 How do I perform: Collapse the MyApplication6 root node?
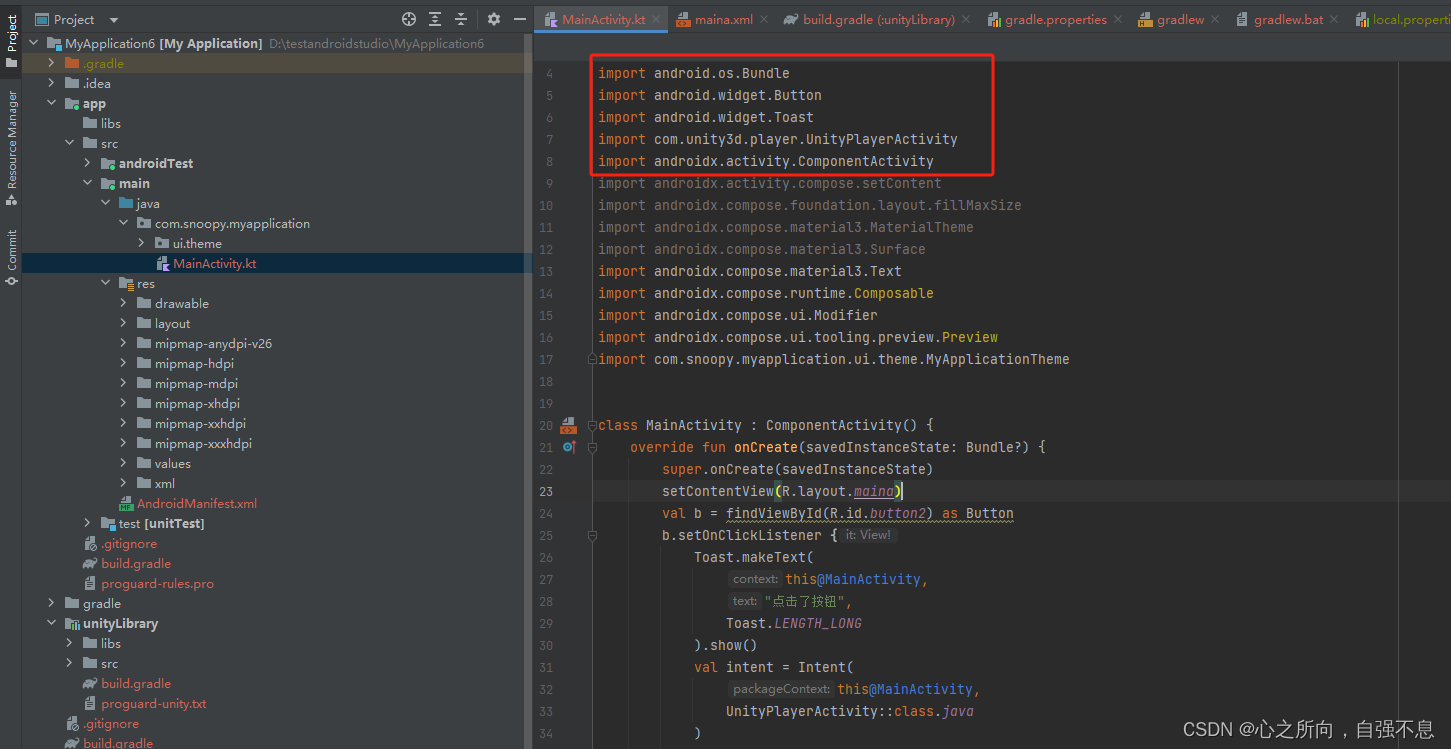point(34,43)
